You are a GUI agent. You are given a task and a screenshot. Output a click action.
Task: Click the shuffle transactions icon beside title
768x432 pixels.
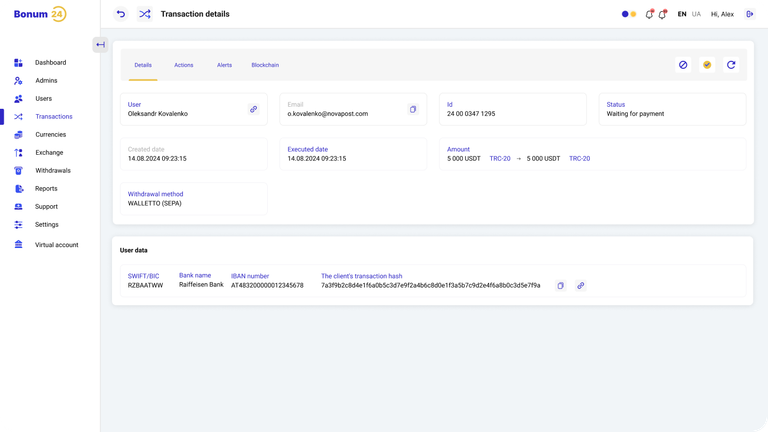point(144,14)
